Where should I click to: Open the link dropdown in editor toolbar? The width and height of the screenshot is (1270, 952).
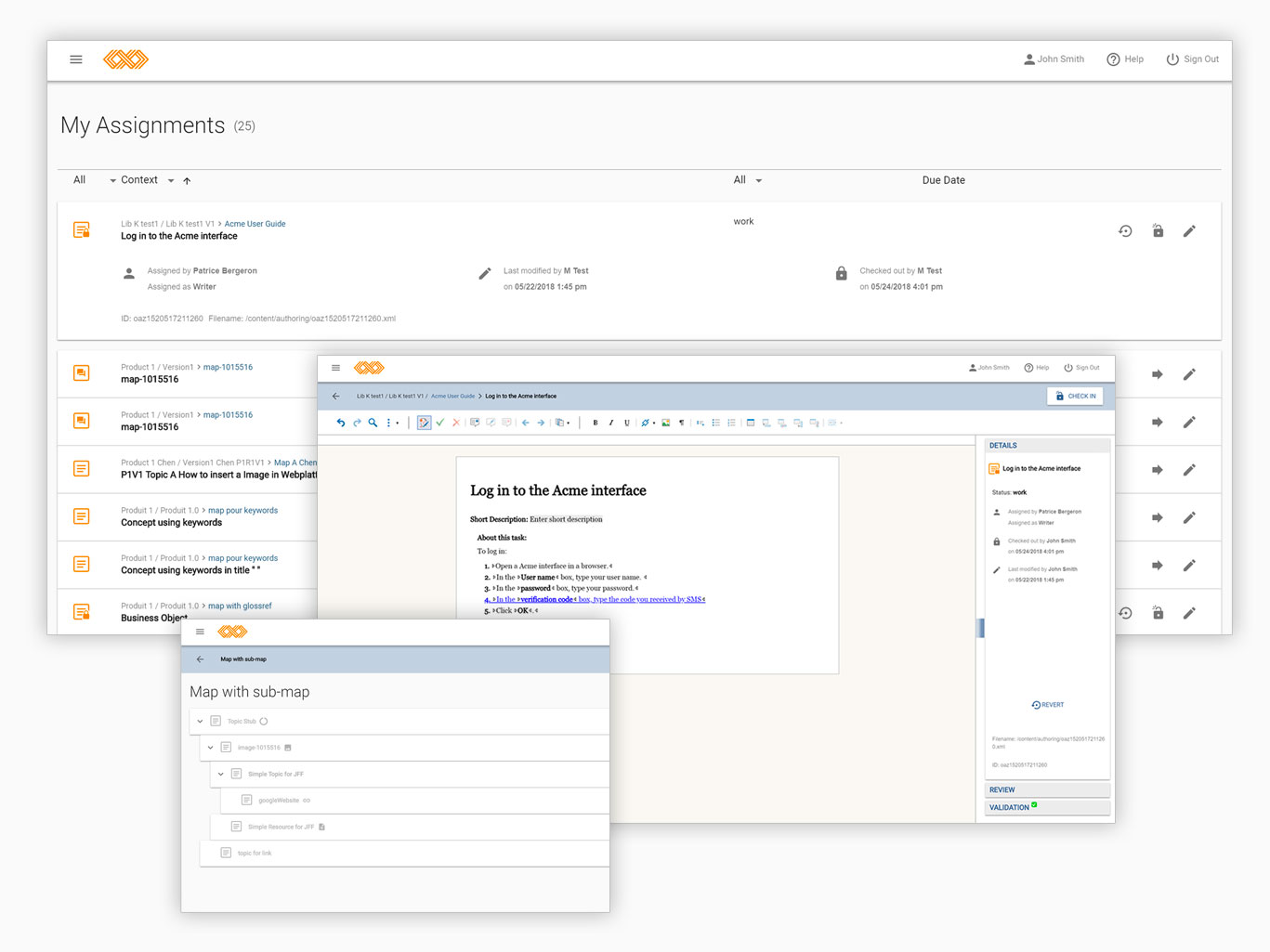[x=648, y=423]
